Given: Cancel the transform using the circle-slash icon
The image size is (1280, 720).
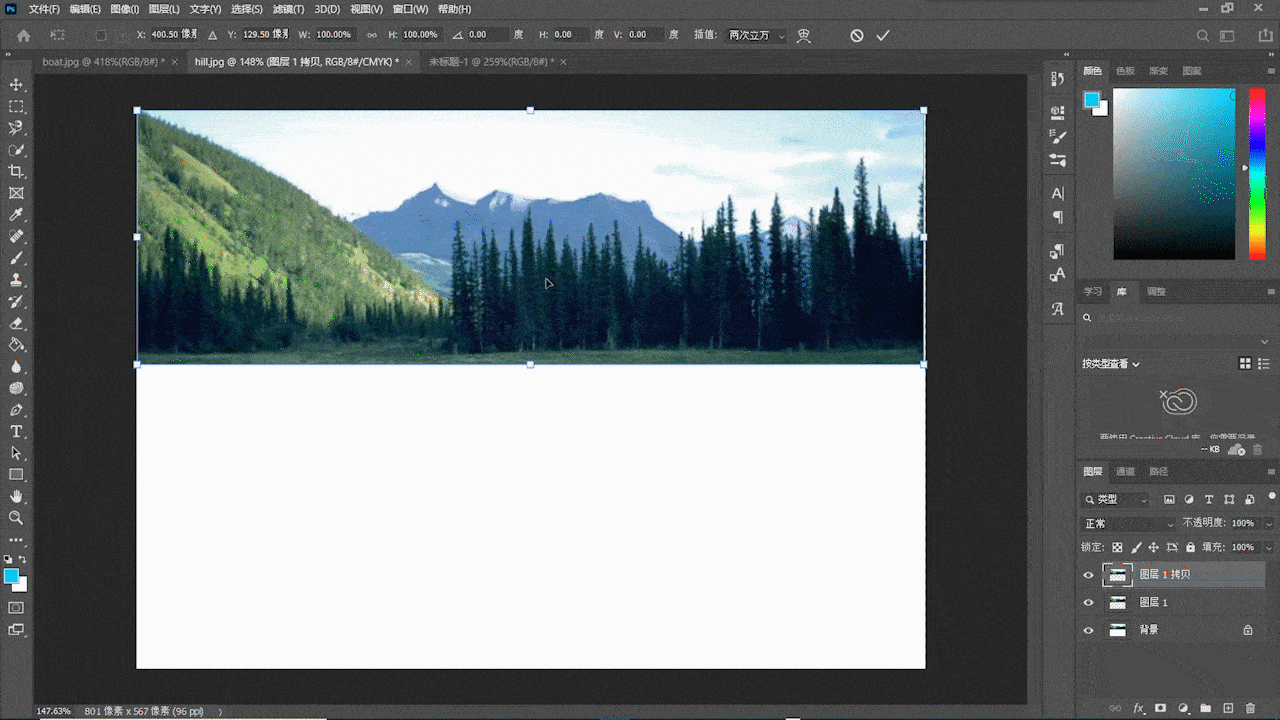Looking at the screenshot, I should point(857,35).
